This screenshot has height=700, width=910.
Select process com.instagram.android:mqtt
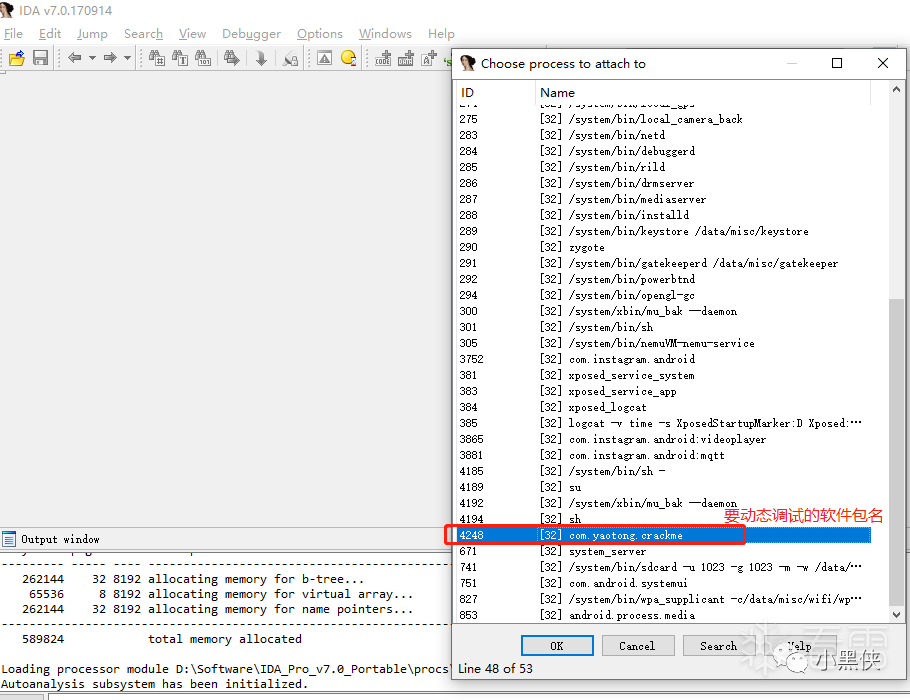pos(664,455)
